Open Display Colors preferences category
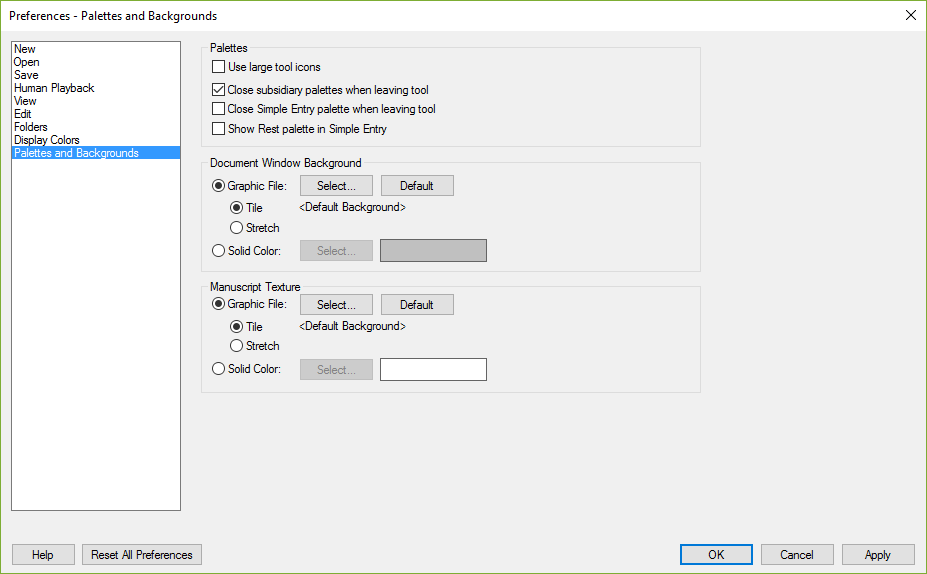This screenshot has width=927, height=574. 96,140
